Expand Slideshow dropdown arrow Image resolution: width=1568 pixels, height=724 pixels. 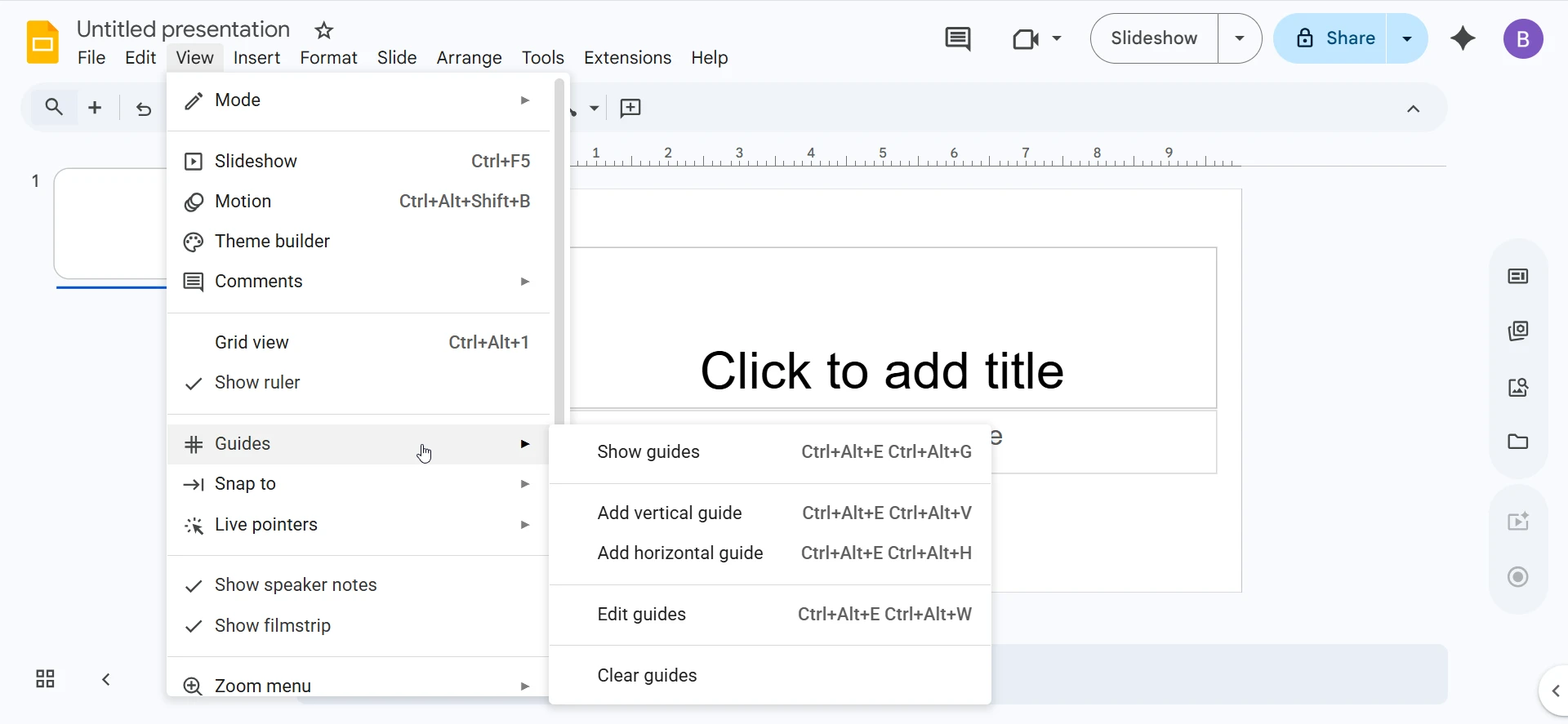click(x=1239, y=38)
